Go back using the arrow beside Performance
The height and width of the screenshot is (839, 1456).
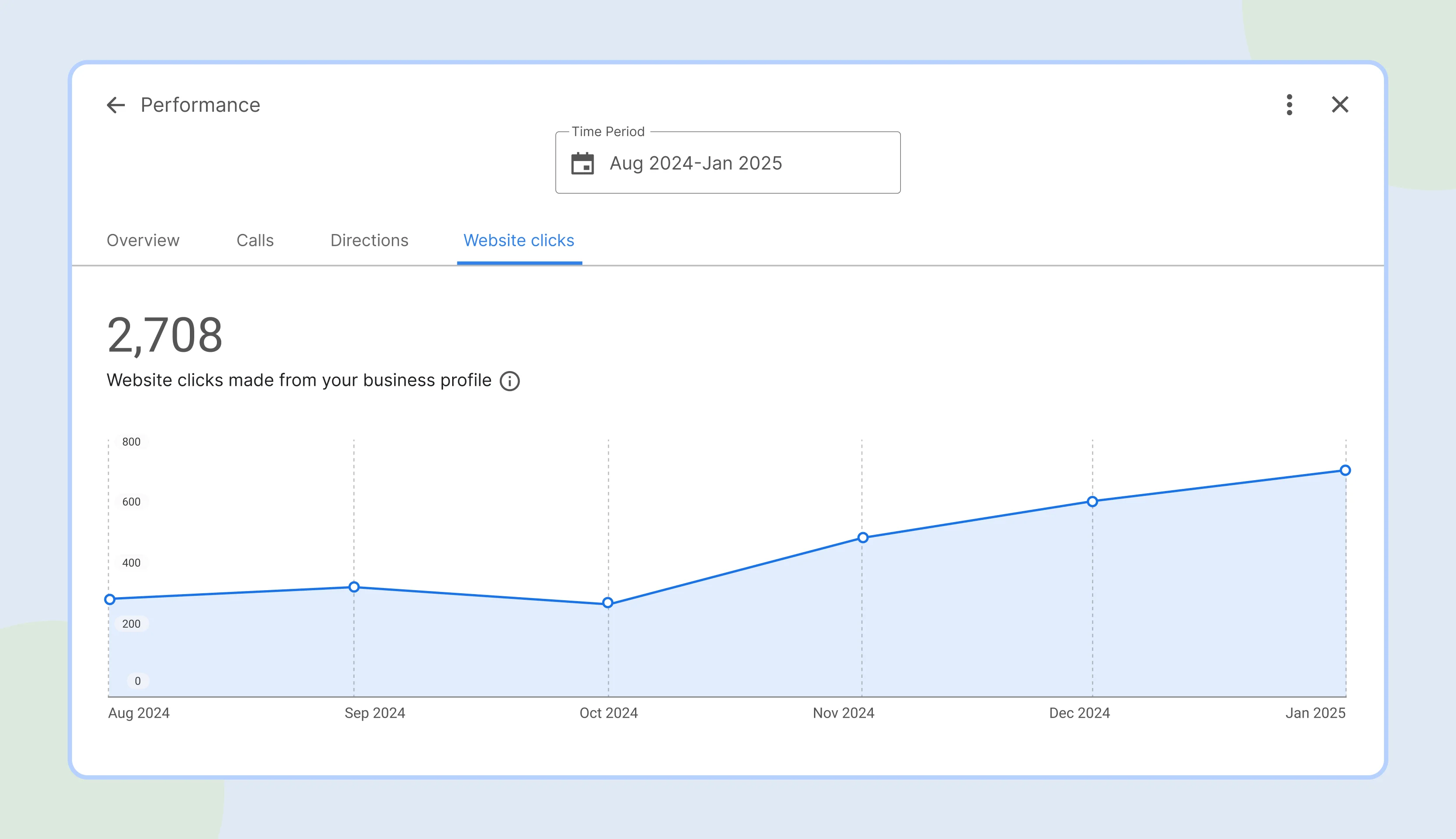click(116, 105)
